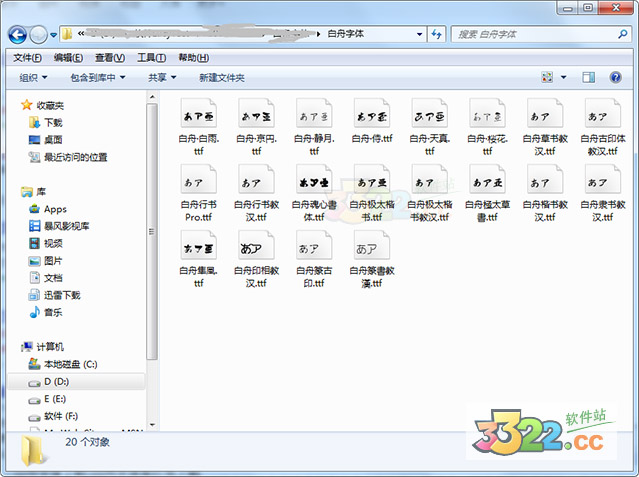Select font file 白舟印相教汉.ttf
The image size is (639, 477).
(256, 259)
